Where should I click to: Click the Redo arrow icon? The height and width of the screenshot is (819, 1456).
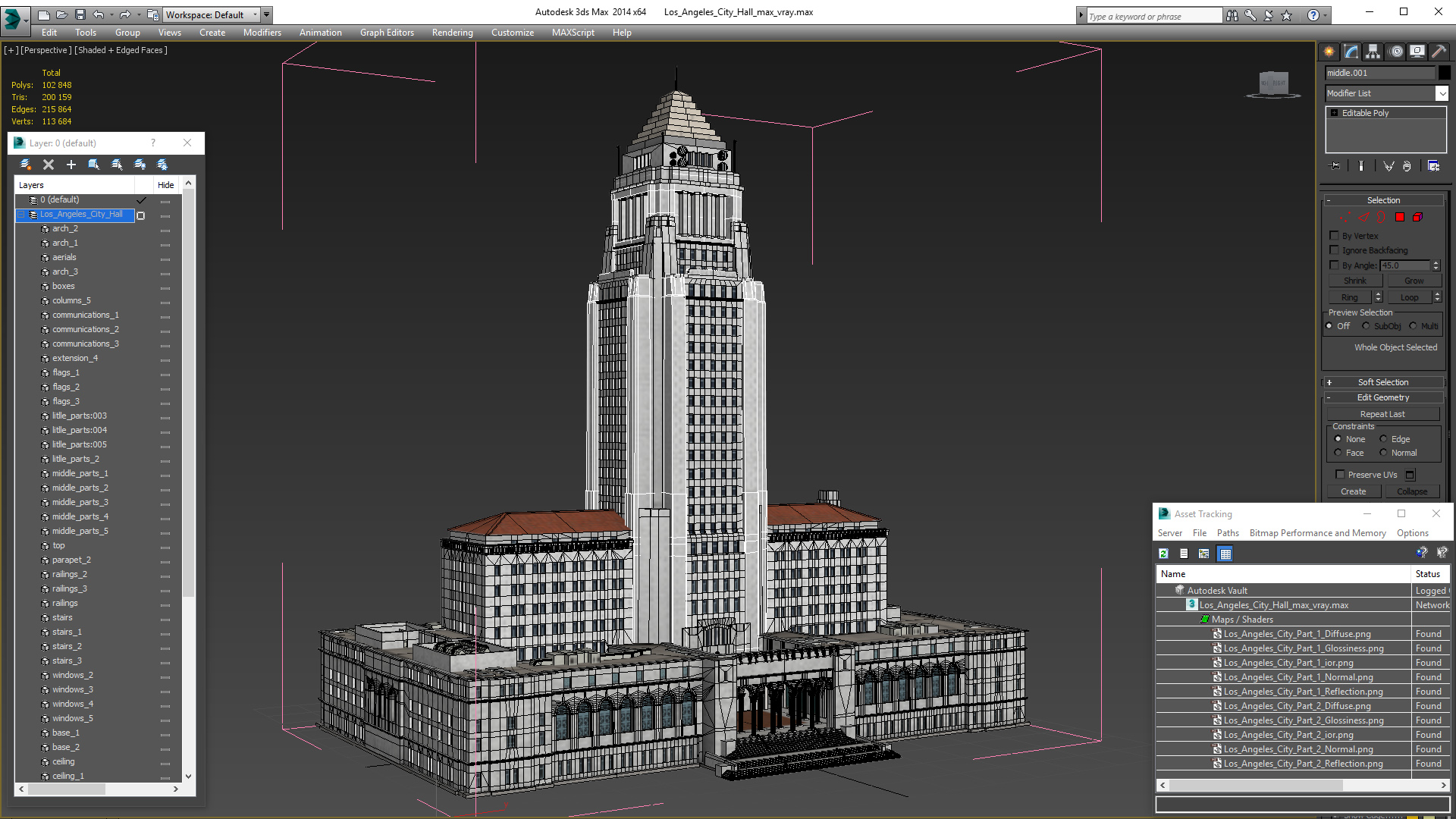[x=125, y=14]
